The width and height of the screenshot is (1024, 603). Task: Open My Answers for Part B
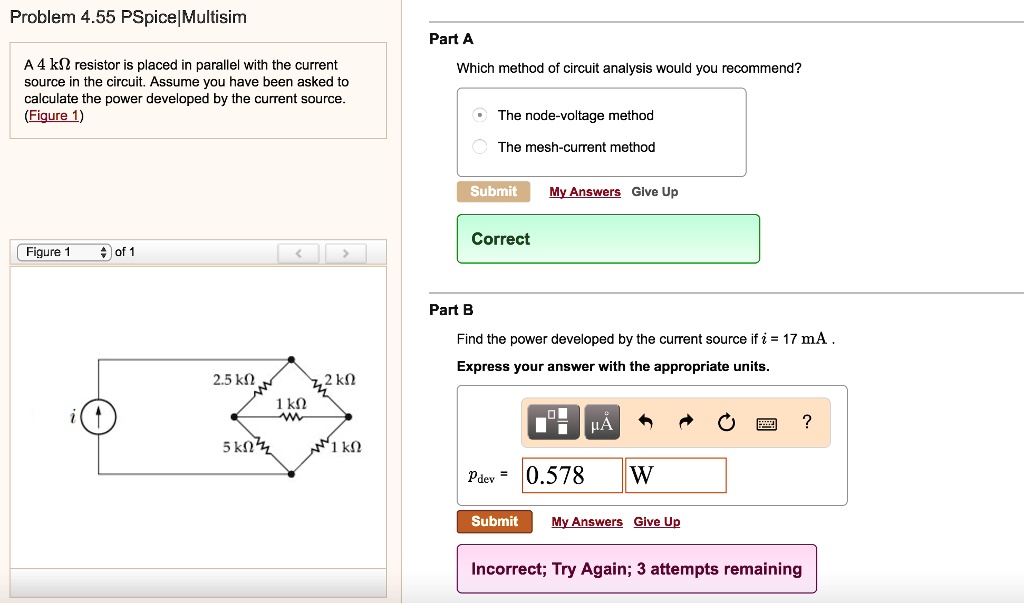coord(586,521)
